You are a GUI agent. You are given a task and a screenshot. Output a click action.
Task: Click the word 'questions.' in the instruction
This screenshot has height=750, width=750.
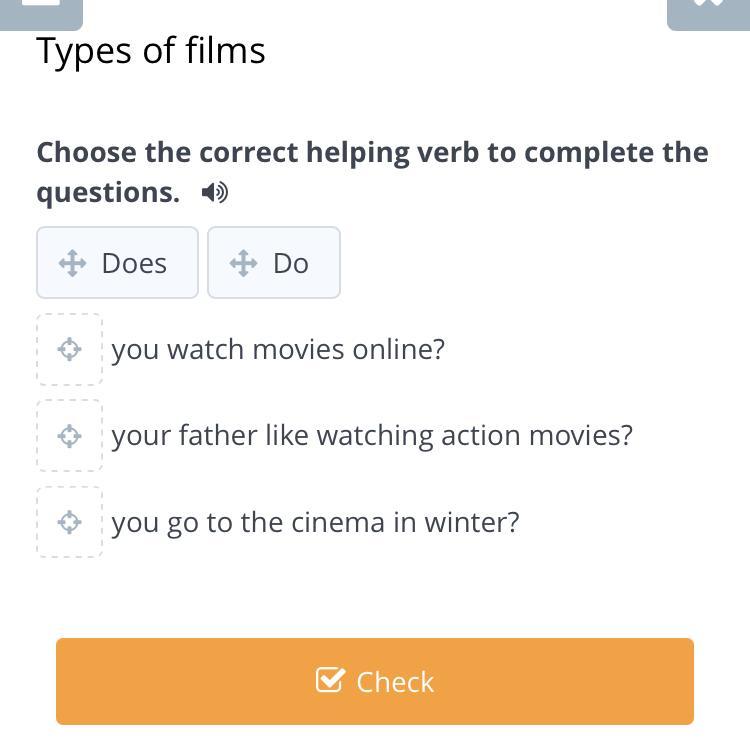108,192
